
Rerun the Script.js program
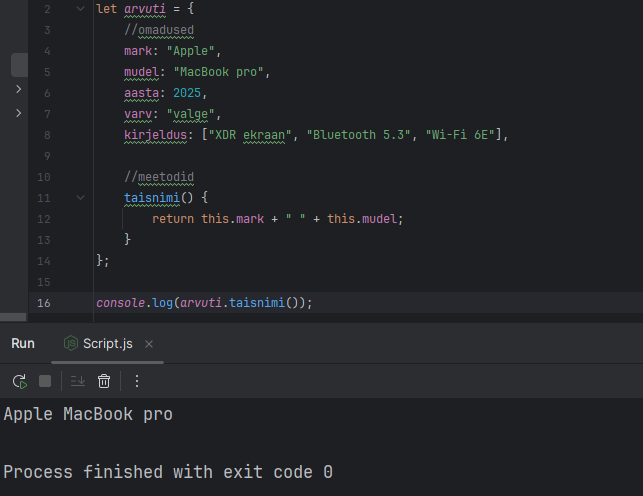tap(19, 381)
